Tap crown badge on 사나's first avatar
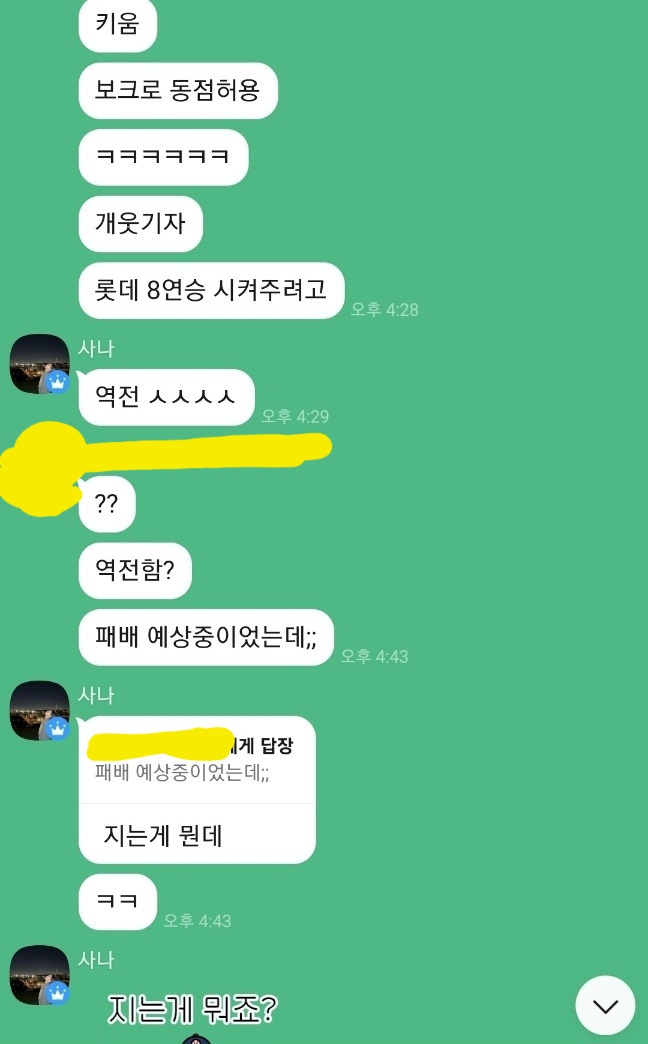The height and width of the screenshot is (1044, 648). coord(57,382)
